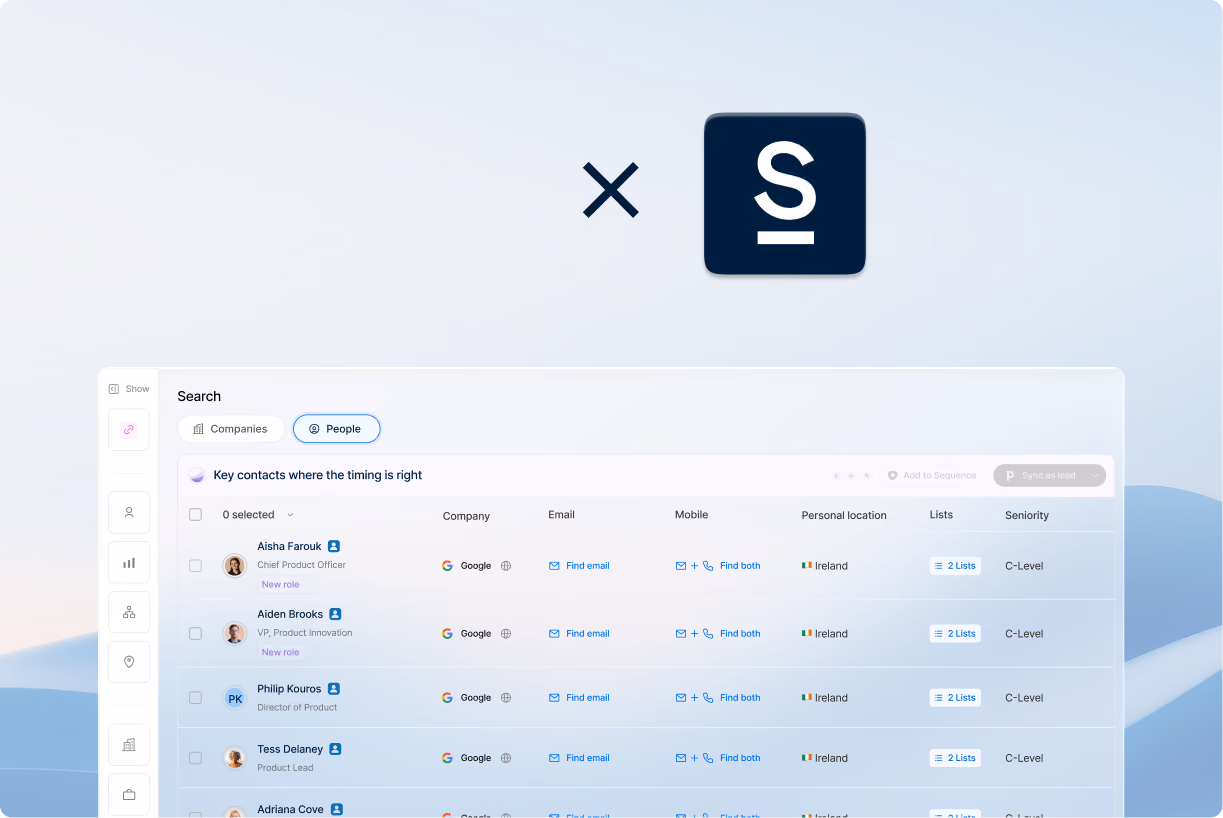Open the building icon in sidebar
The height and width of the screenshot is (818, 1223).
129,745
